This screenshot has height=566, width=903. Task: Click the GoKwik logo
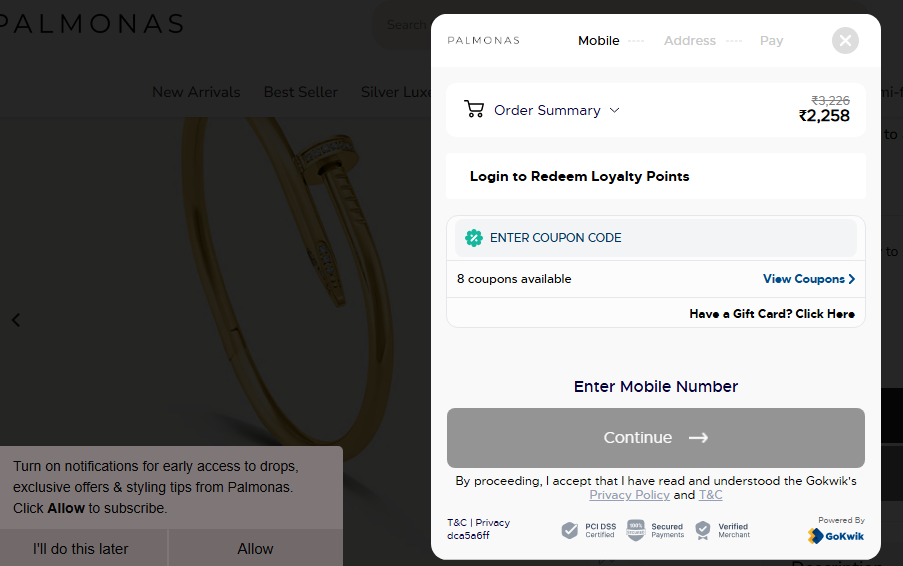click(836, 536)
